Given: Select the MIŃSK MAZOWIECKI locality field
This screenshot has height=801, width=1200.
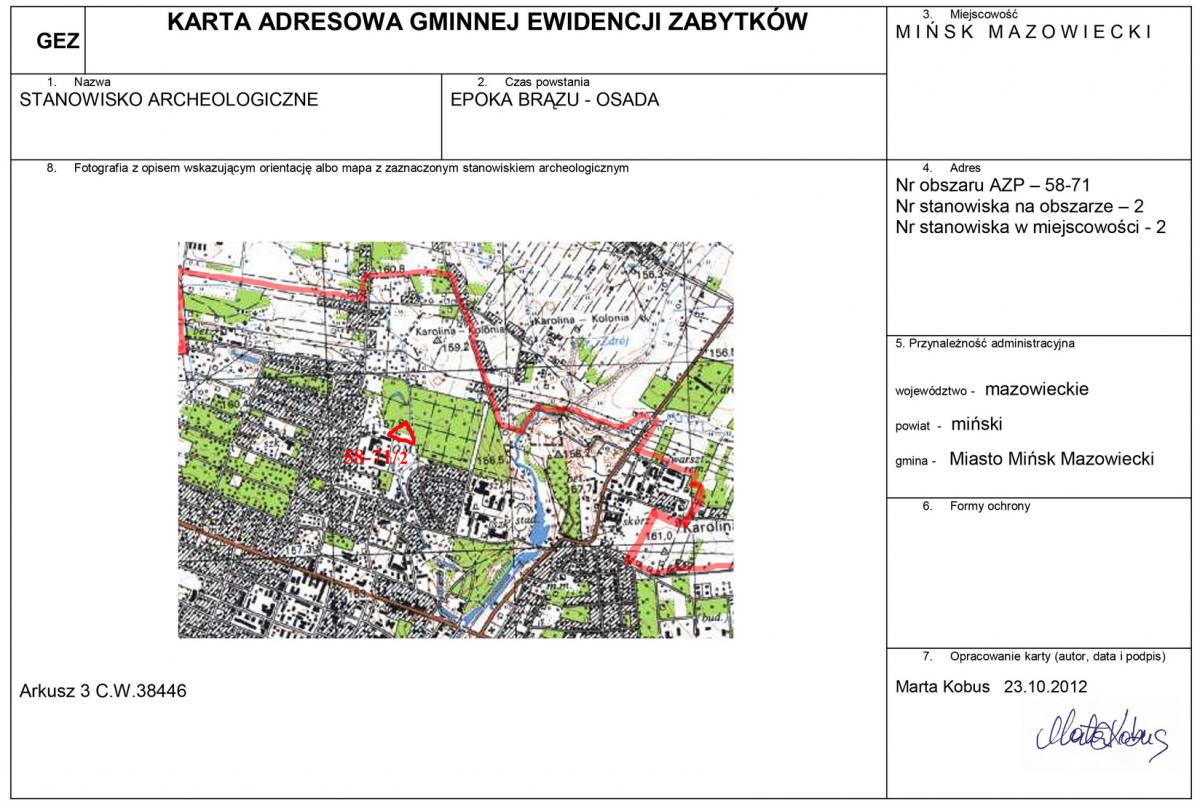Looking at the screenshot, I should coord(1024,32).
